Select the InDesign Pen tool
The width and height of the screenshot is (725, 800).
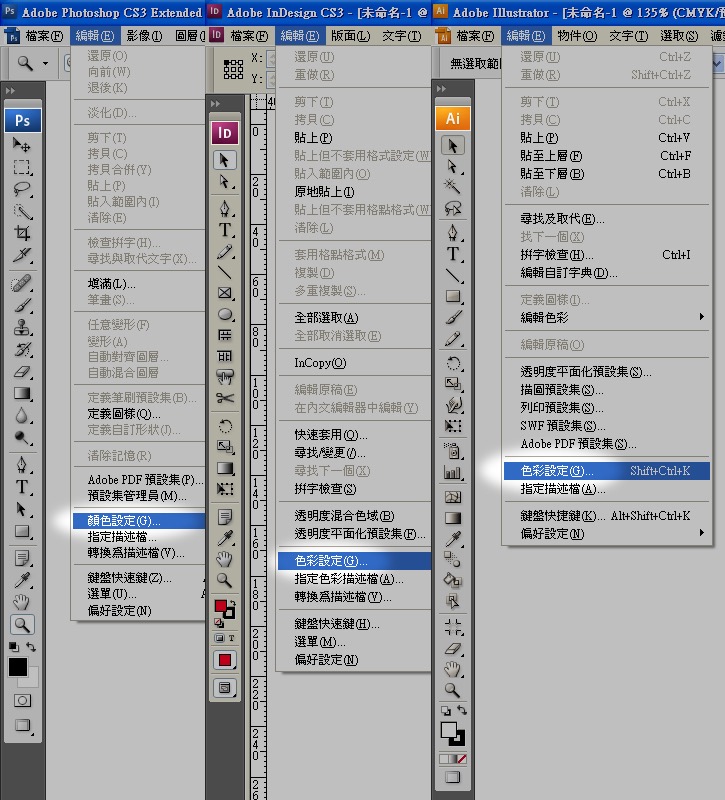tap(224, 208)
